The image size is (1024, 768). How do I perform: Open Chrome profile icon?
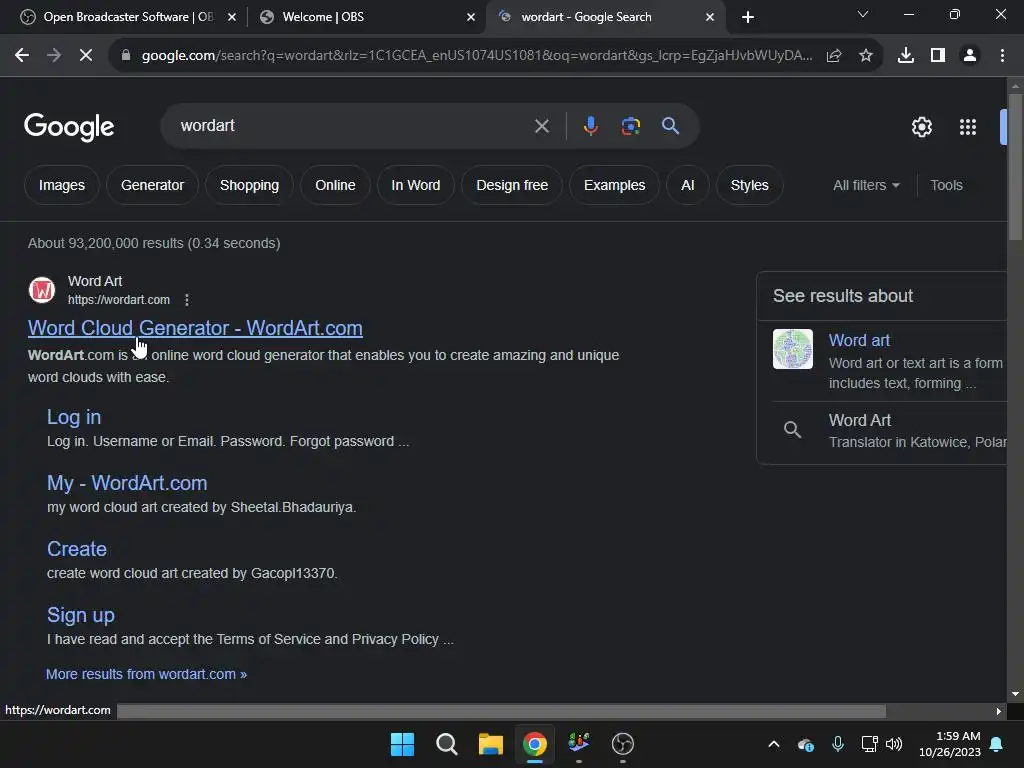tap(970, 56)
